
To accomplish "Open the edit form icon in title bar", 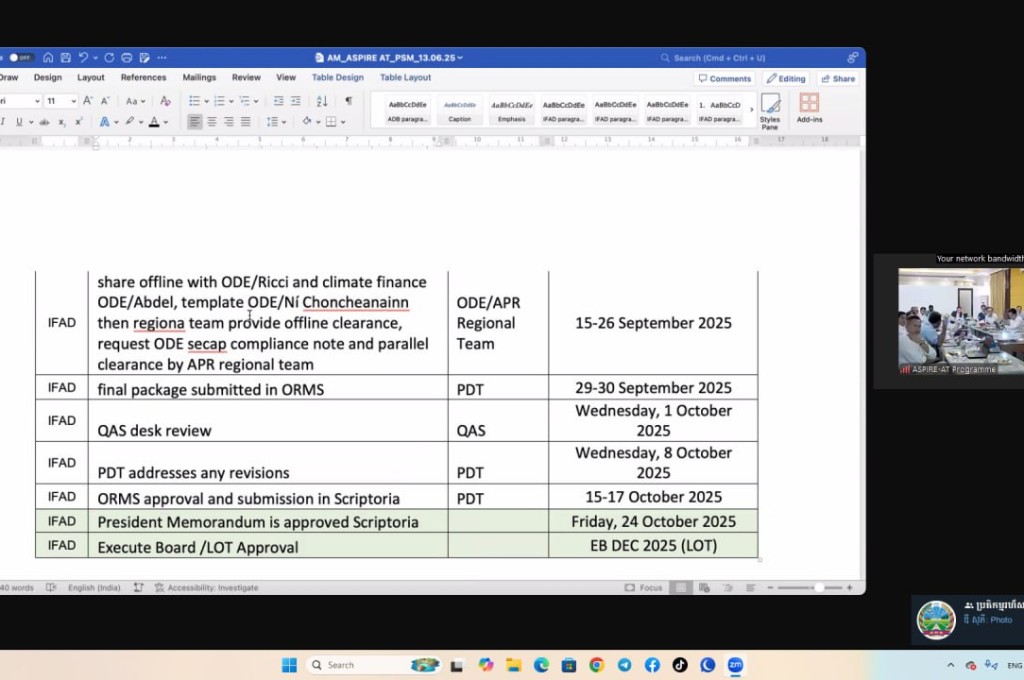I will (144, 57).
